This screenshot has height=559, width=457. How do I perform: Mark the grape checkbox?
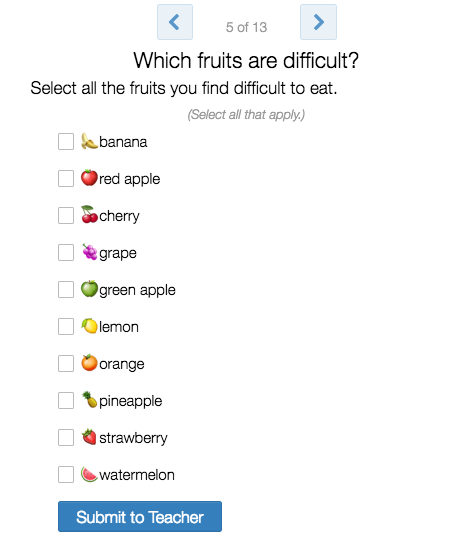66,252
